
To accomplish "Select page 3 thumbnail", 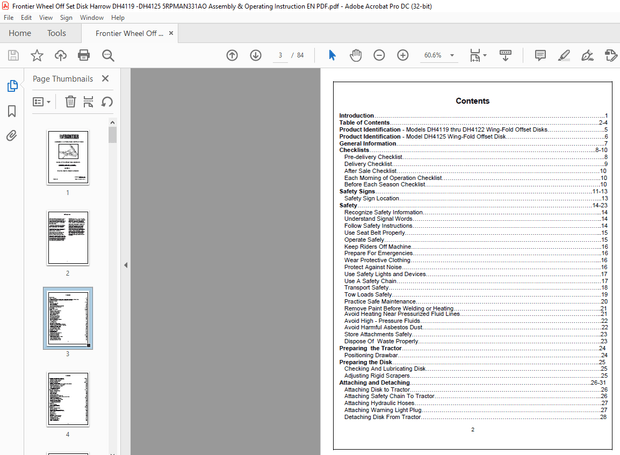I will tap(68, 318).
